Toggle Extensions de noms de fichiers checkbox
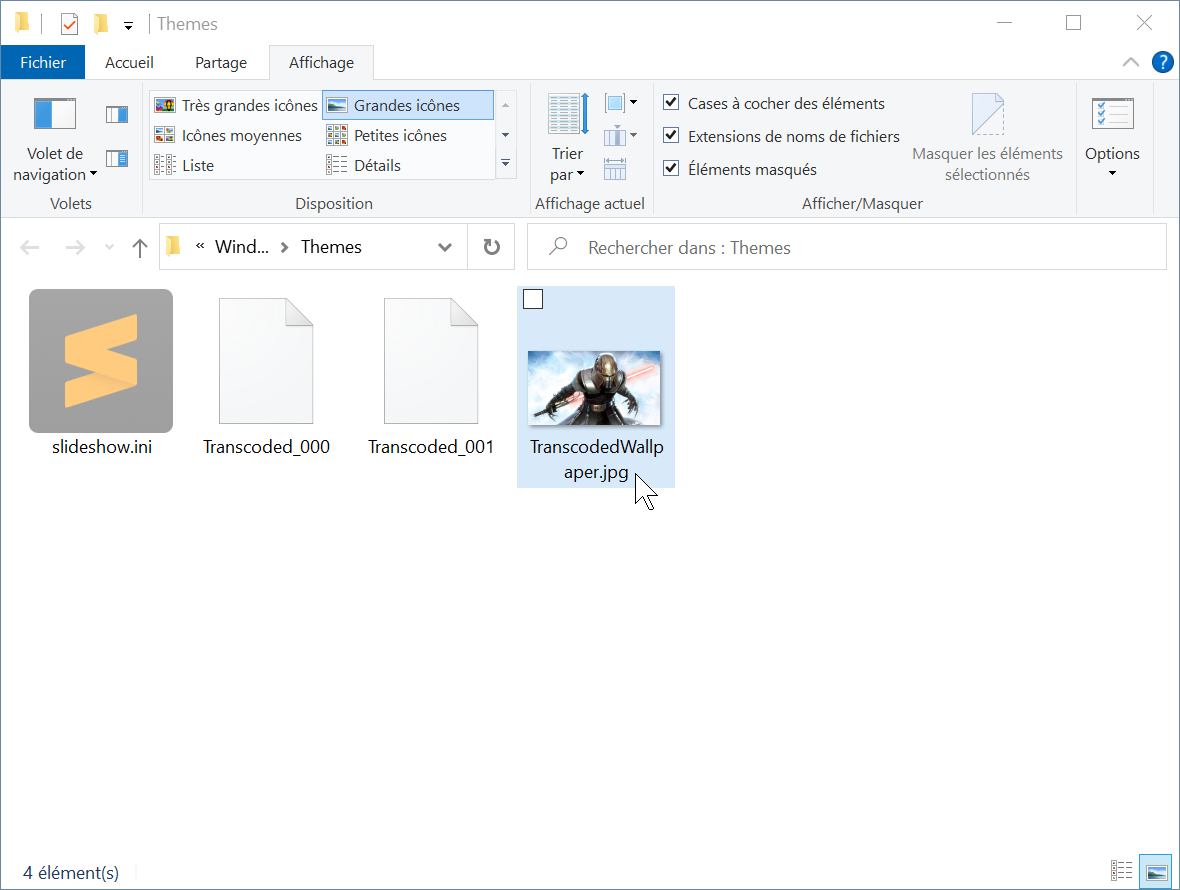 671,136
